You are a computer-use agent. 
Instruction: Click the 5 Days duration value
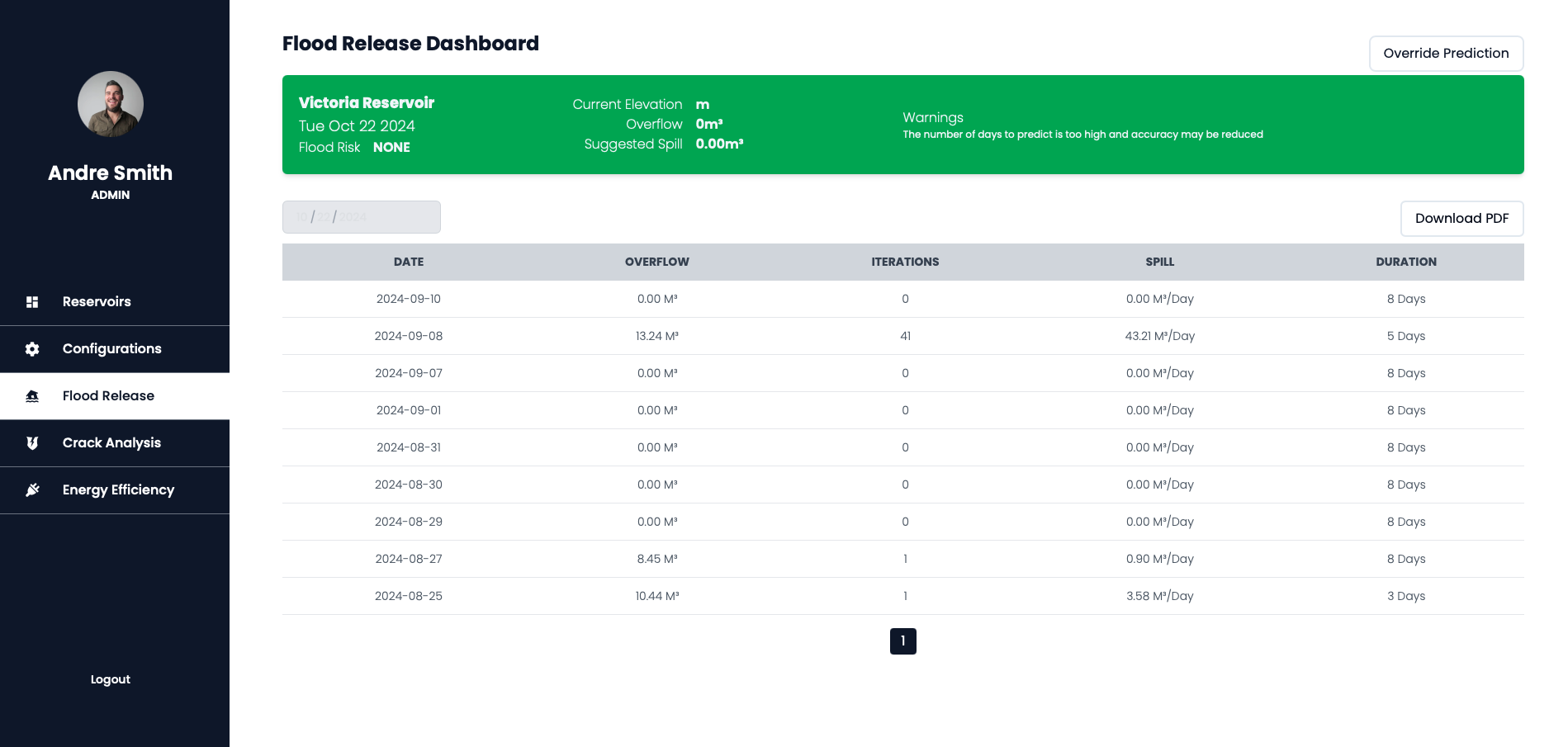coord(1406,336)
